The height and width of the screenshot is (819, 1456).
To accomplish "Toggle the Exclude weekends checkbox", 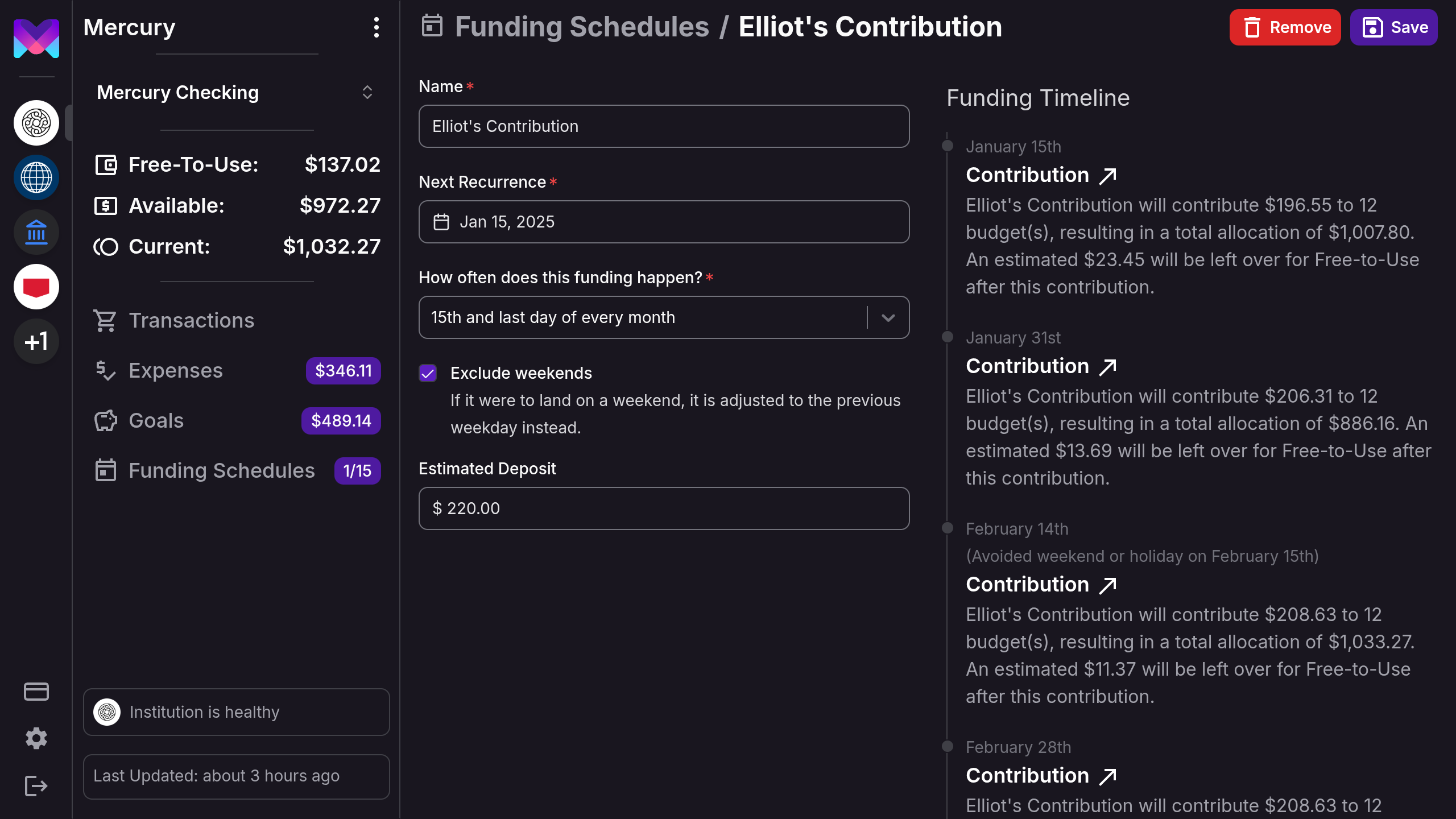I will 428,373.
